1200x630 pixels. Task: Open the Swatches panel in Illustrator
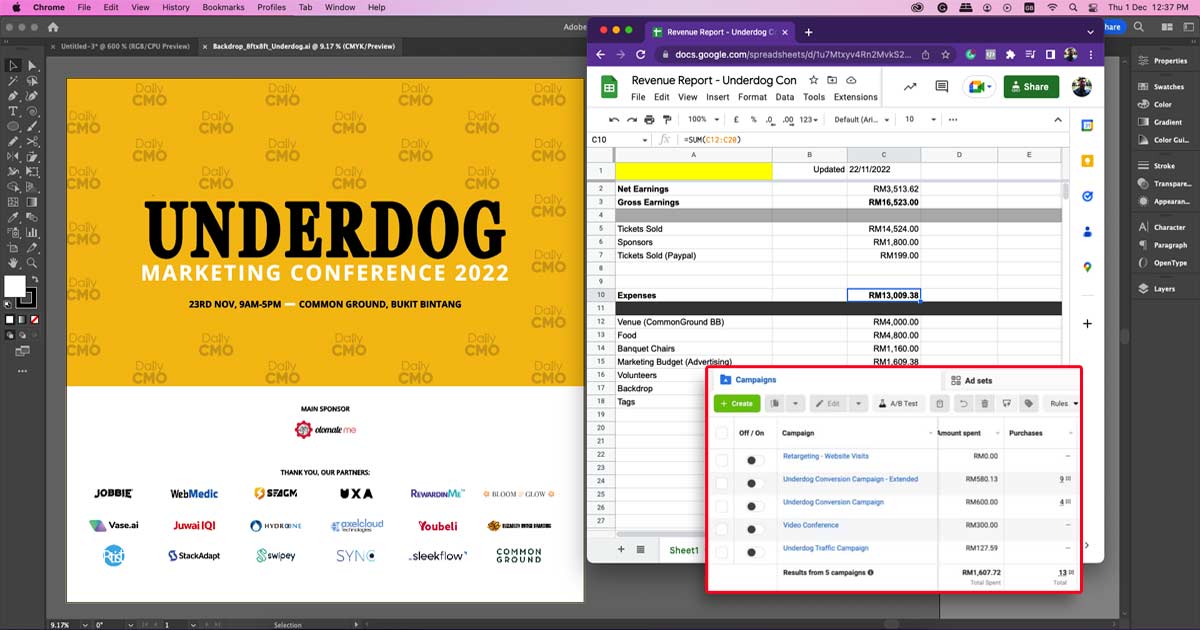(x=1160, y=87)
